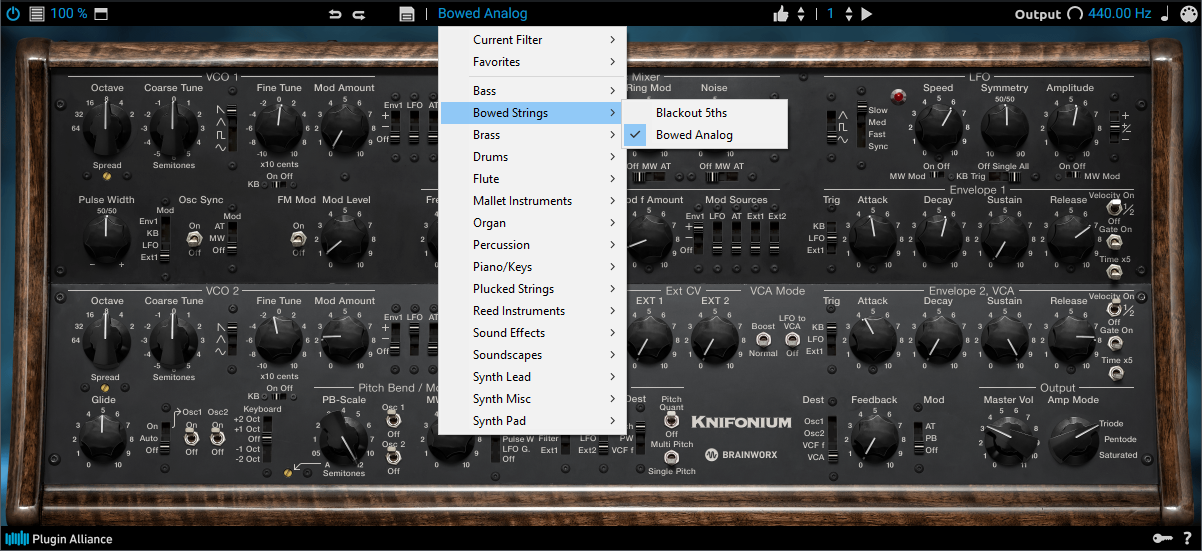Click the VCO 1 Octave knob
1202x551 pixels.
coord(107,128)
